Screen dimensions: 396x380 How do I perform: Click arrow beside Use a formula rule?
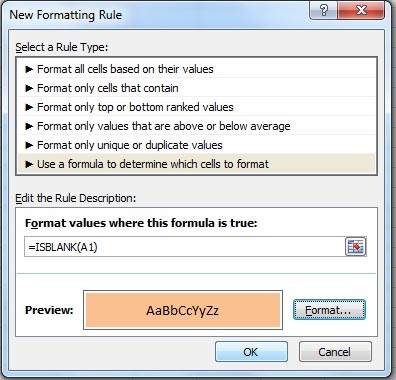(x=29, y=164)
